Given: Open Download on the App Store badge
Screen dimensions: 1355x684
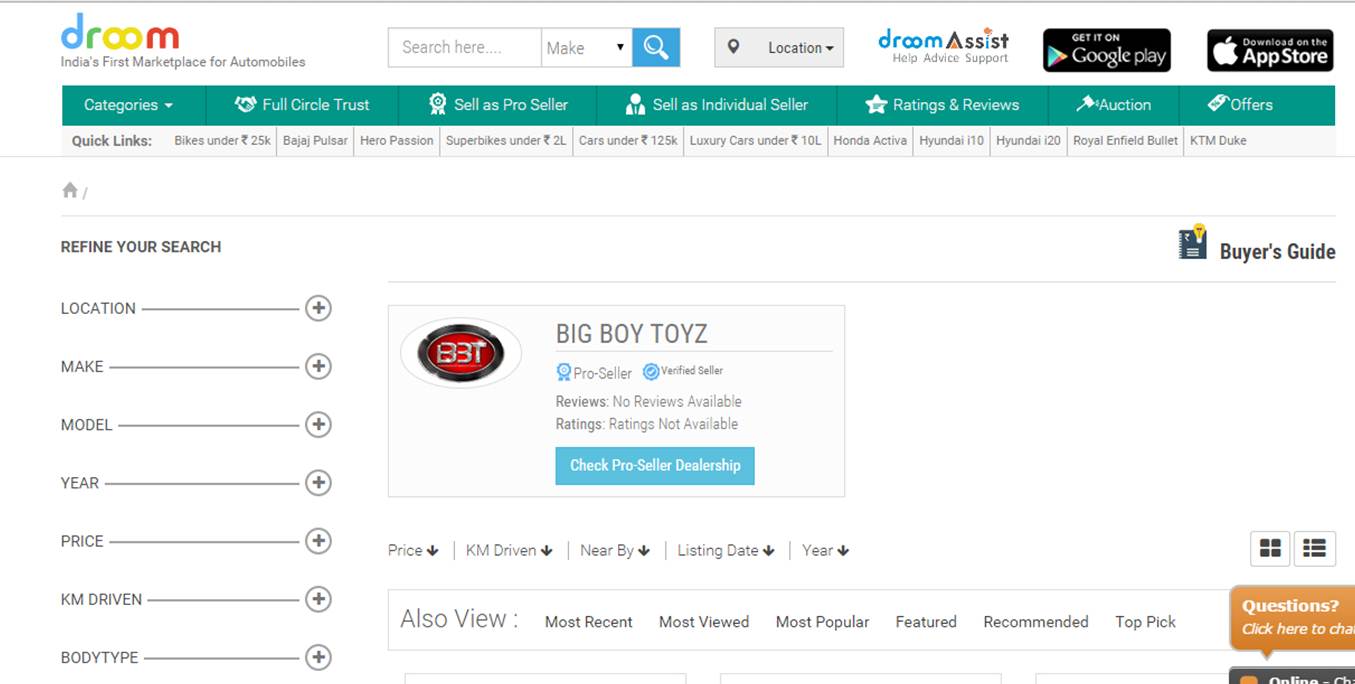Looking at the screenshot, I should [1270, 50].
